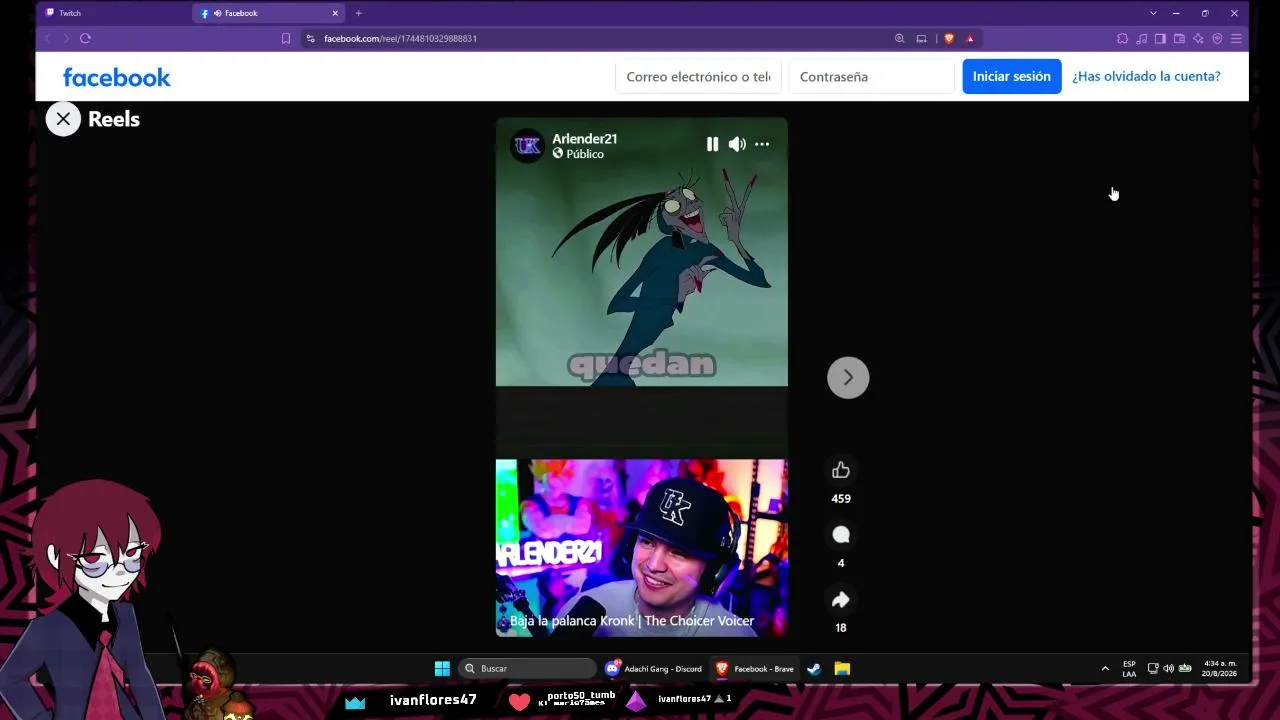Open the browser extensions puzzle icon
This screenshot has width=1280, height=720.
coord(1122,38)
